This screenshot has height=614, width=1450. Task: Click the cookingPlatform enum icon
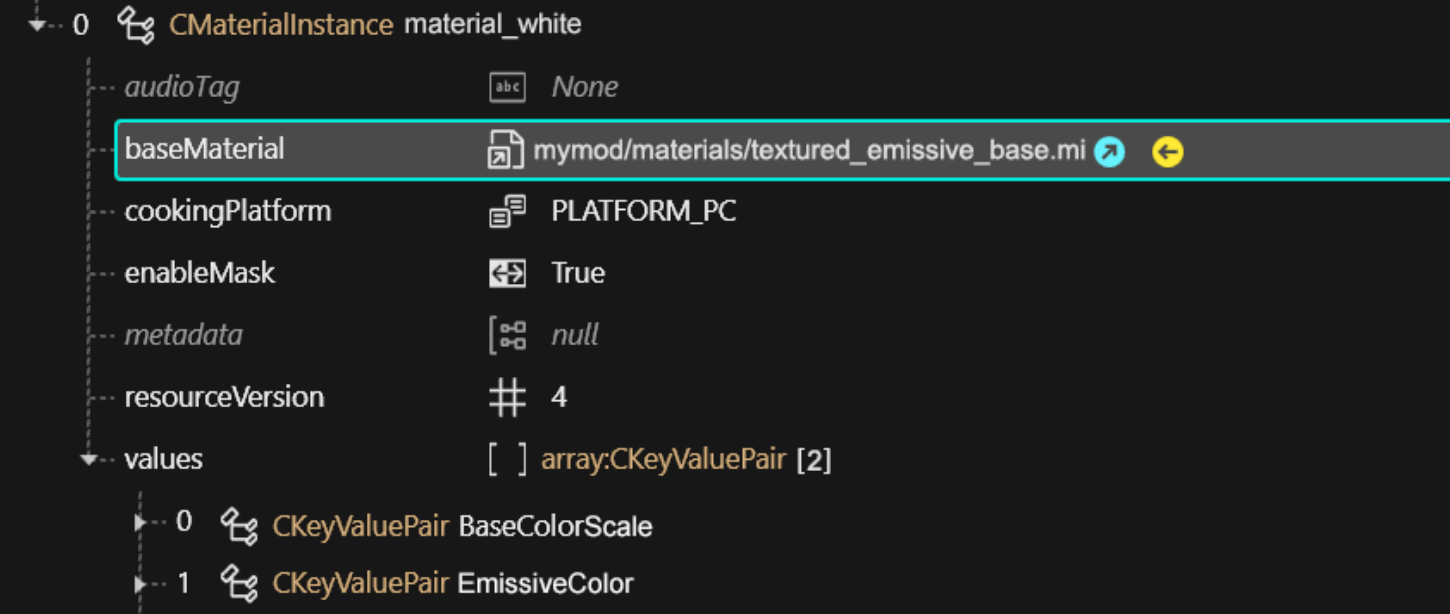click(x=507, y=212)
